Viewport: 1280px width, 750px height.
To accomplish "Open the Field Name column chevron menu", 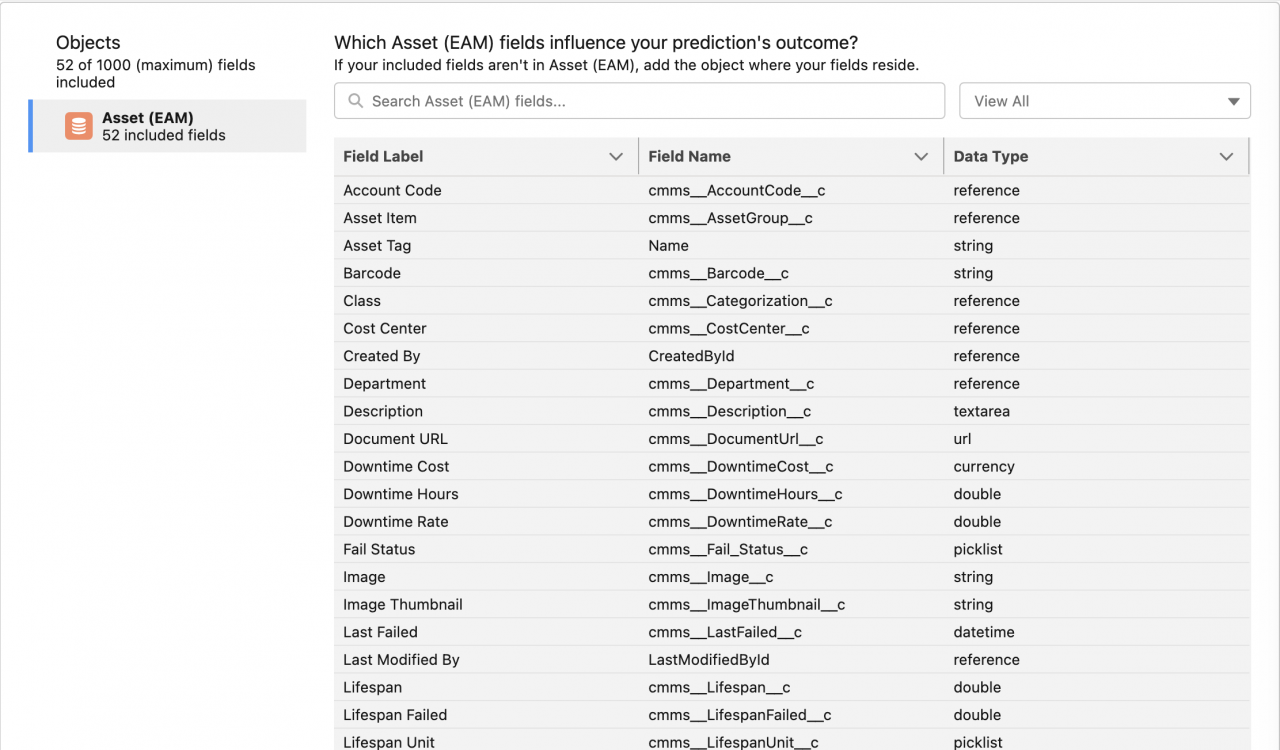I will tap(921, 156).
